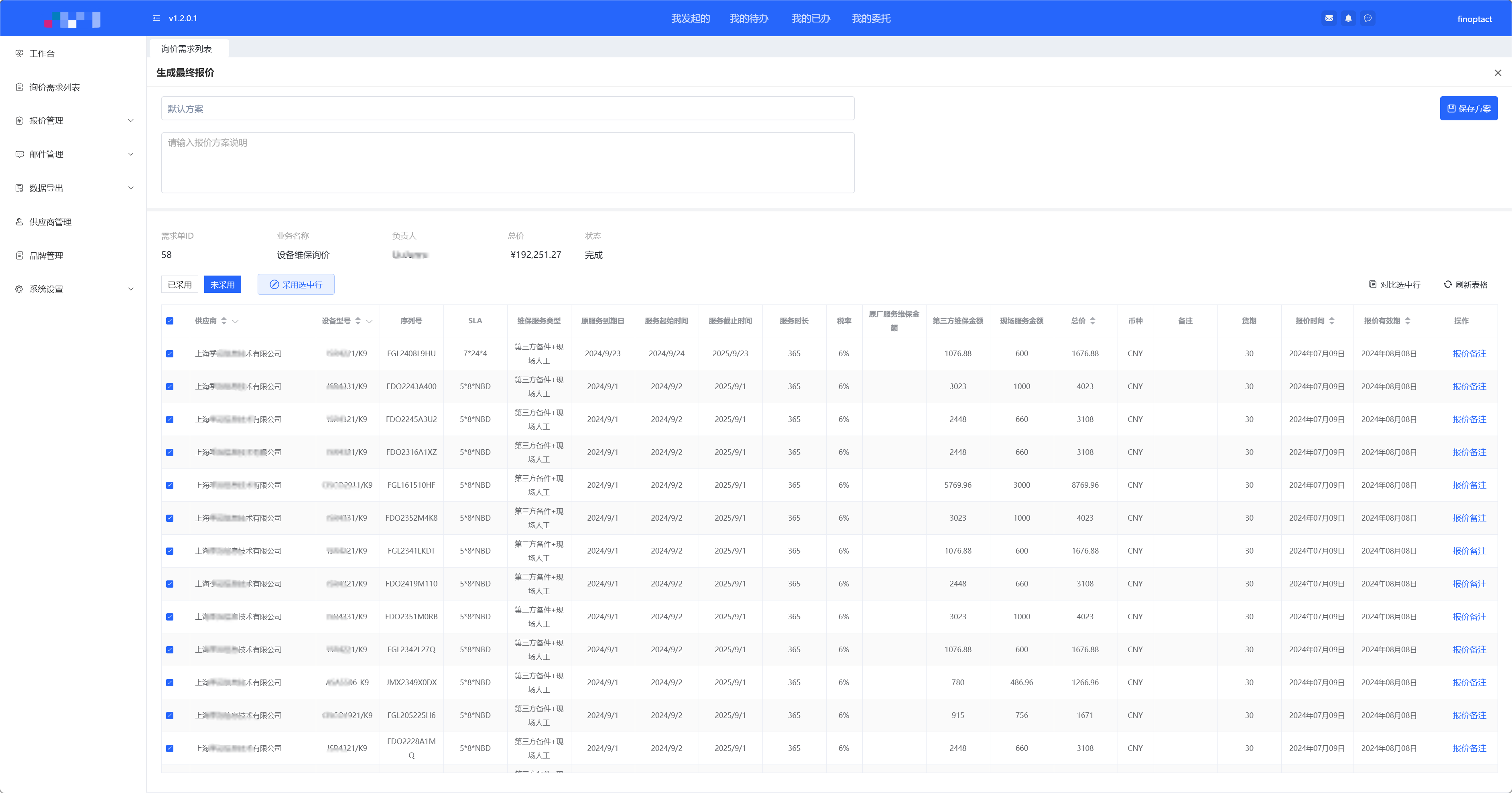Click the mail envelope icon in header
Viewport: 1512px width, 793px height.
(1329, 18)
